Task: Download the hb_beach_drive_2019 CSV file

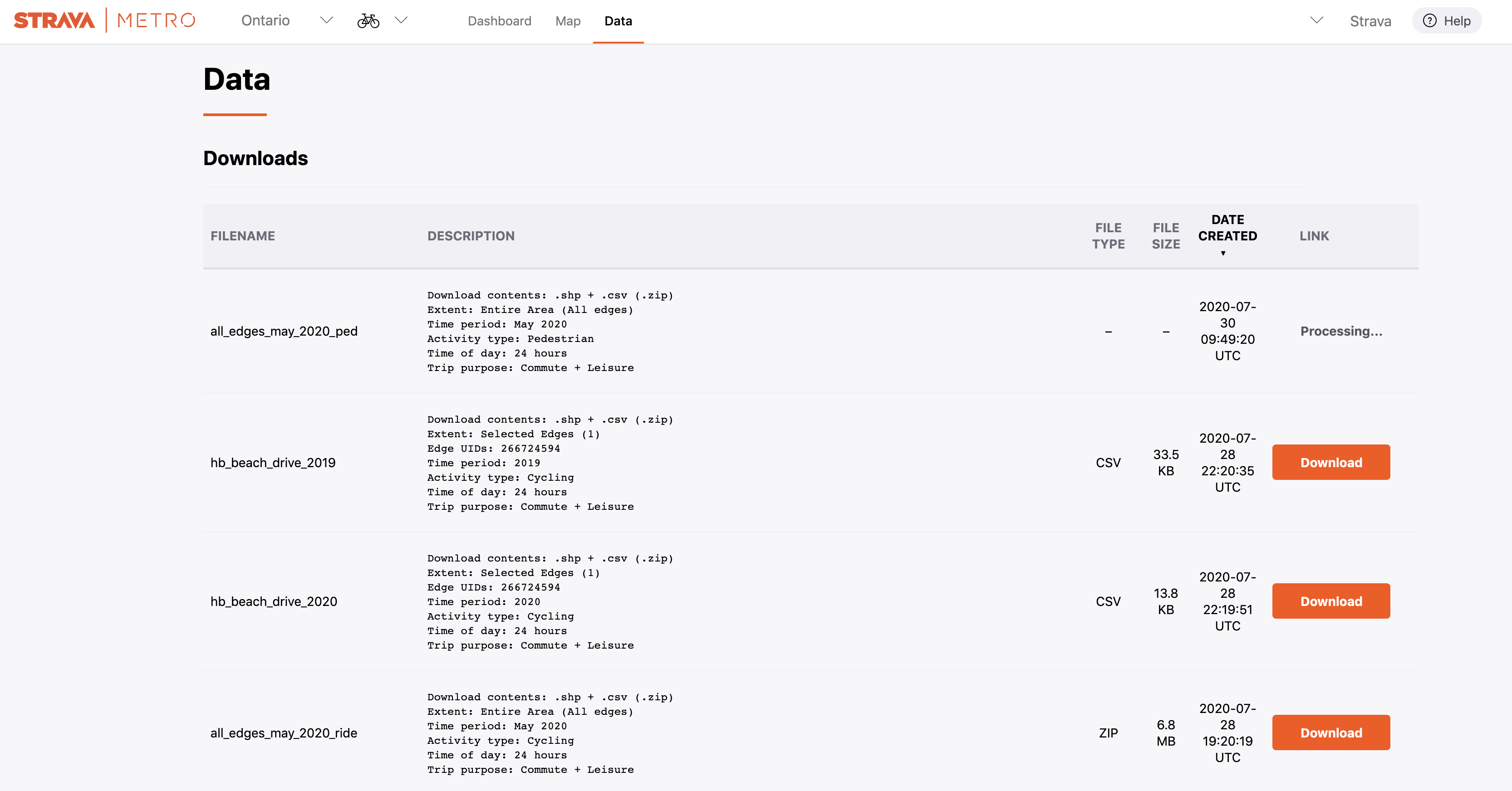Action: pos(1331,462)
